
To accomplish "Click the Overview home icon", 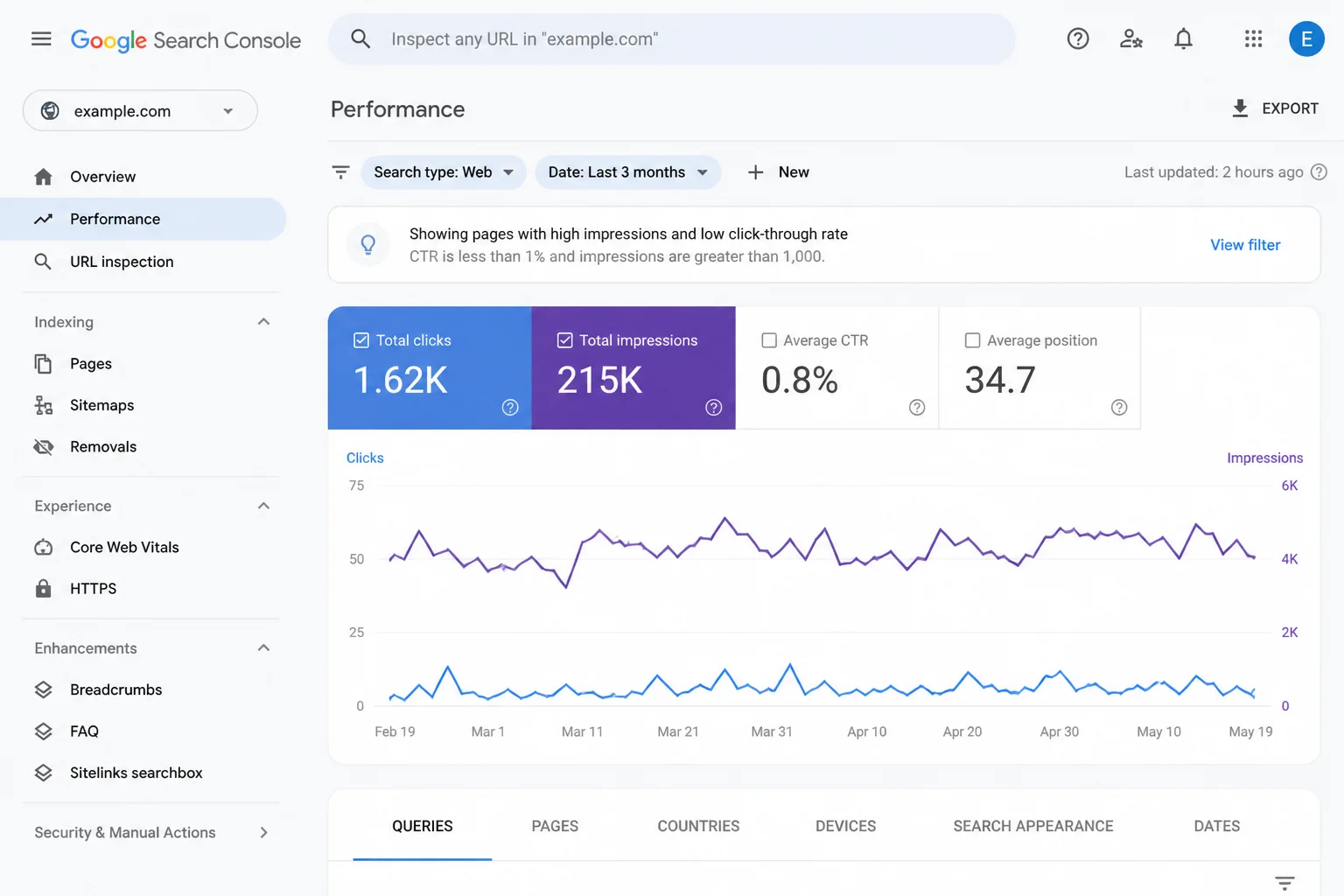I will coord(43,177).
